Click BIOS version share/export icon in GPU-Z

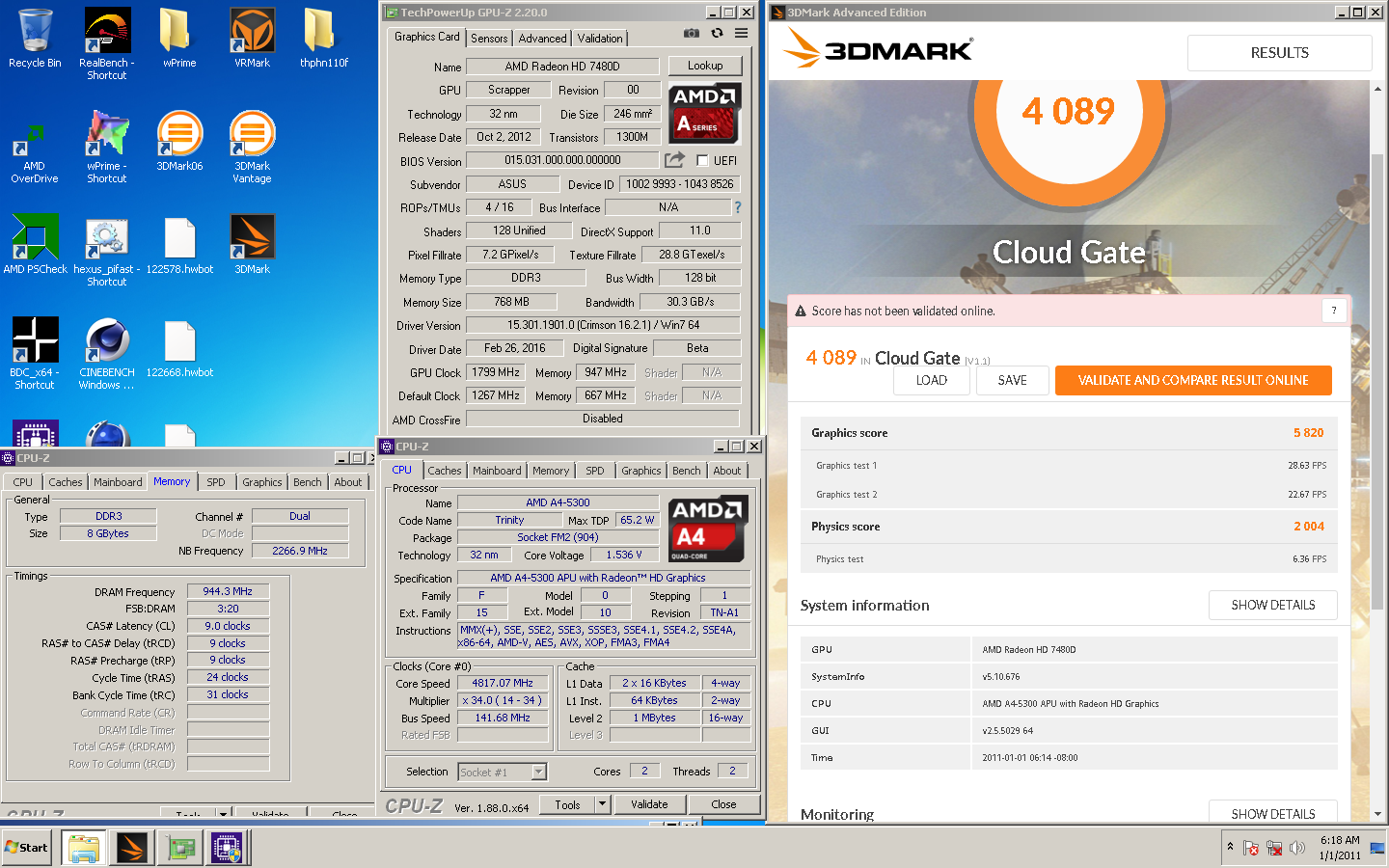pos(675,159)
